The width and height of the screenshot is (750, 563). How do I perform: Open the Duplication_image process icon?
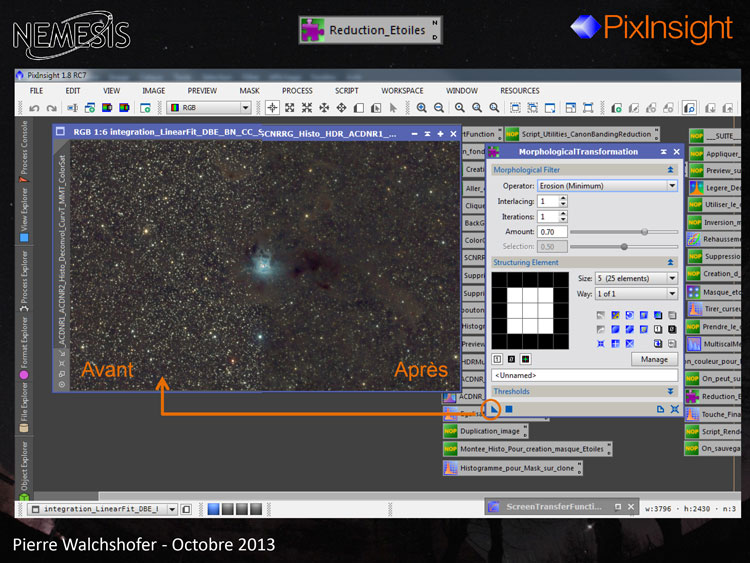click(x=485, y=431)
